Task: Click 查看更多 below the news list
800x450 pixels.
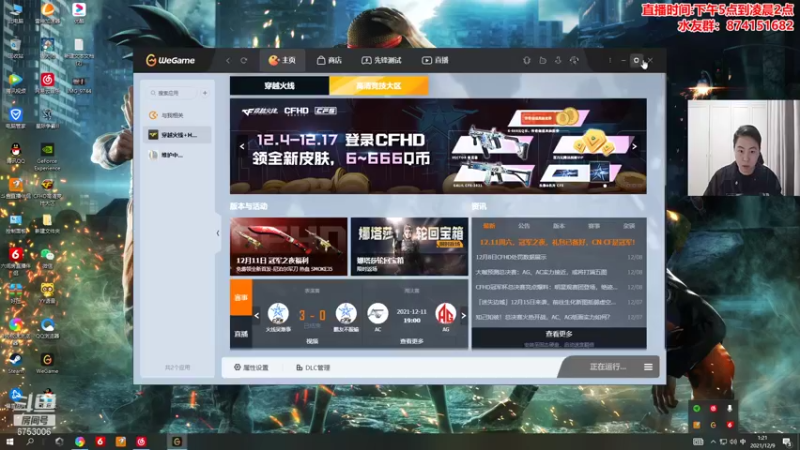Action: [x=559, y=334]
